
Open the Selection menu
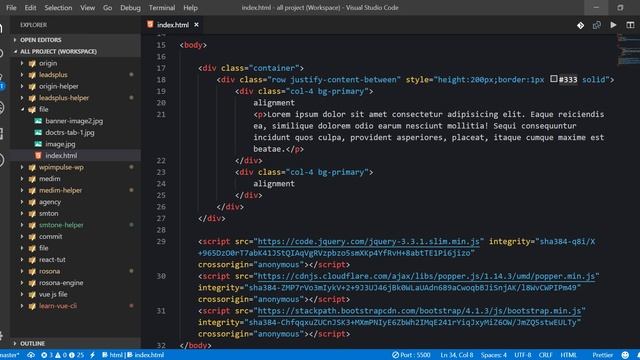(58, 8)
